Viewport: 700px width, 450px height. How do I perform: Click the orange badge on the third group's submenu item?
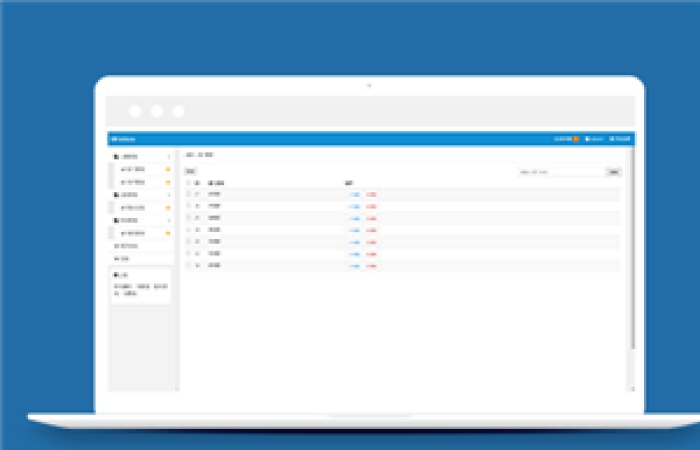[x=168, y=233]
